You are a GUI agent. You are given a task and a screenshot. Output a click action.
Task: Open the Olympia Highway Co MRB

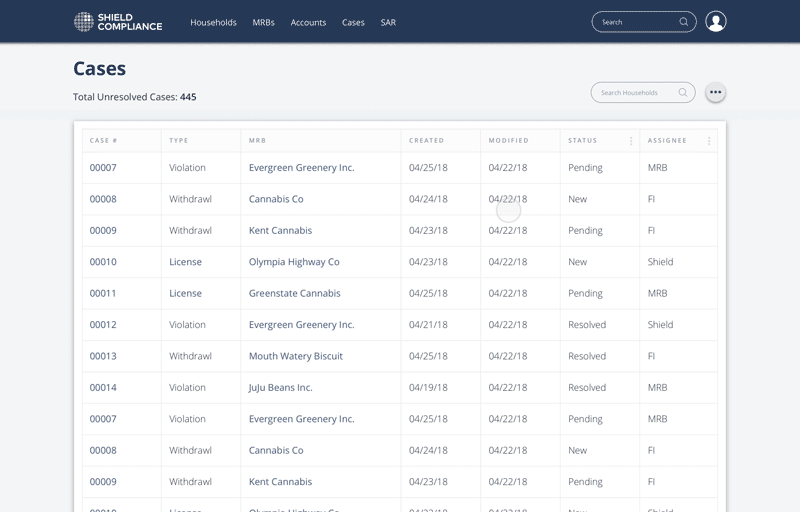click(x=294, y=262)
